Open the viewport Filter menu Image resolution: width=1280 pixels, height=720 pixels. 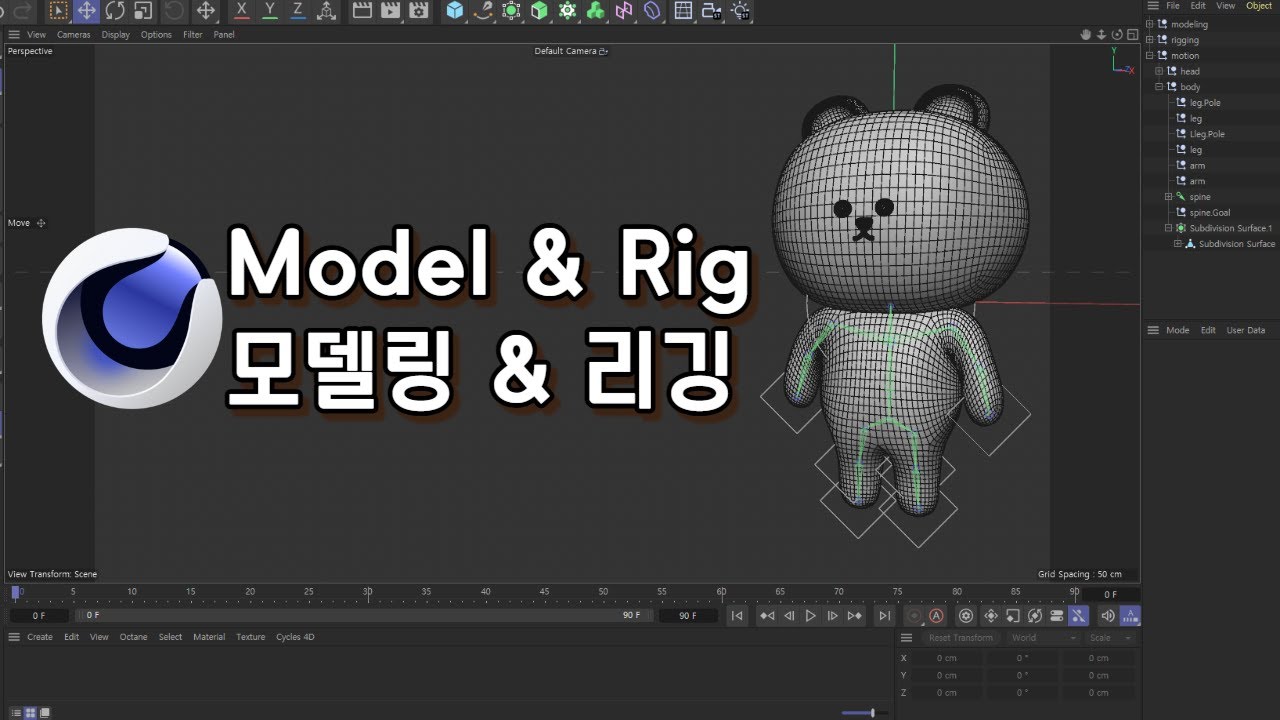point(193,35)
